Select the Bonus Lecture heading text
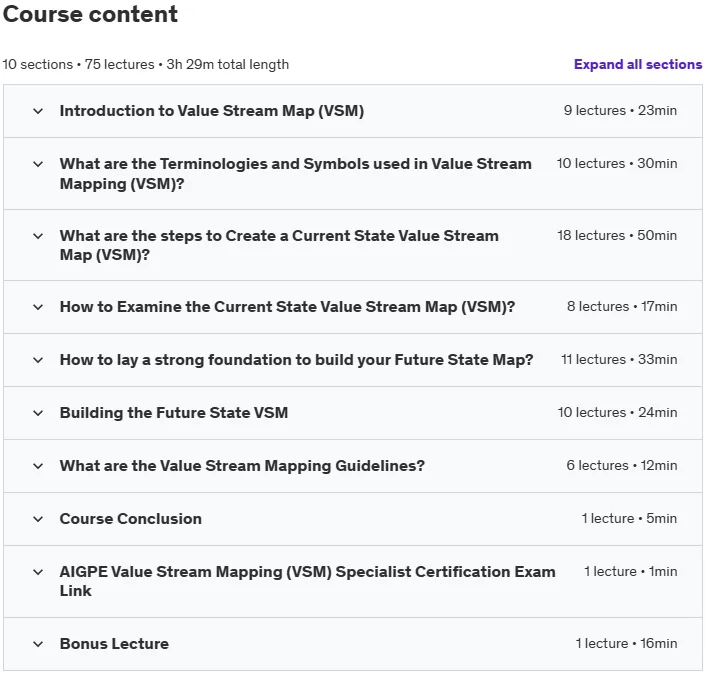The image size is (706, 674). [114, 644]
